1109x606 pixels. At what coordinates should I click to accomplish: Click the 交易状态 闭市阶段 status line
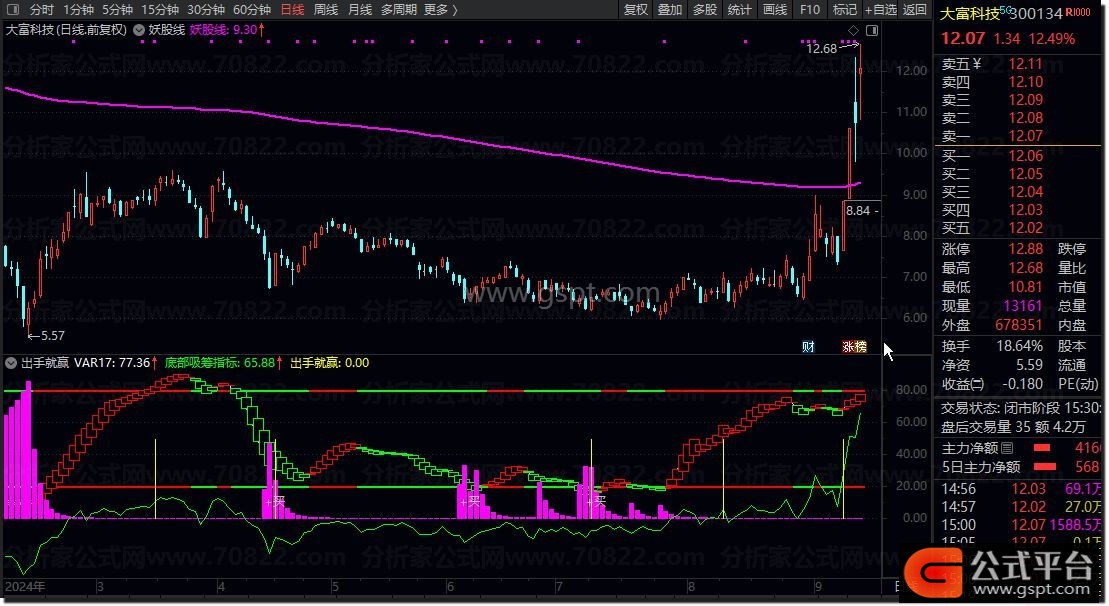click(1021, 408)
